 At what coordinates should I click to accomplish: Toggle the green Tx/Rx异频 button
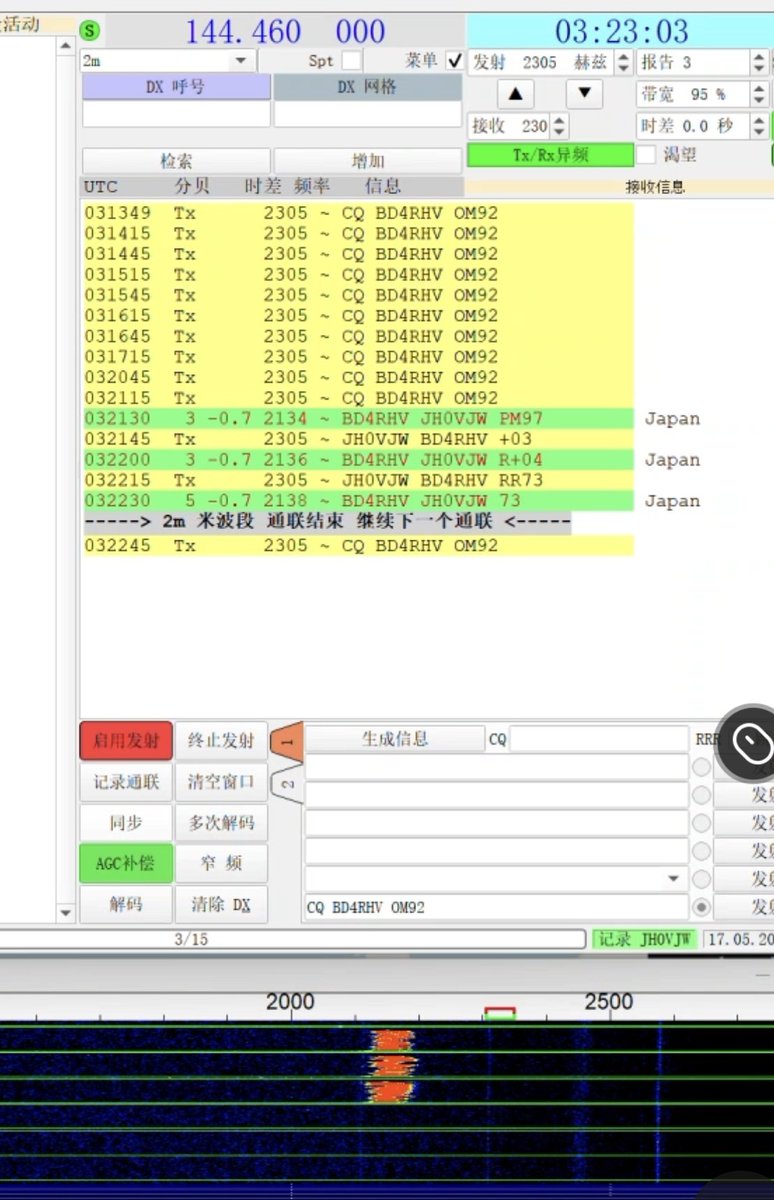coord(551,155)
